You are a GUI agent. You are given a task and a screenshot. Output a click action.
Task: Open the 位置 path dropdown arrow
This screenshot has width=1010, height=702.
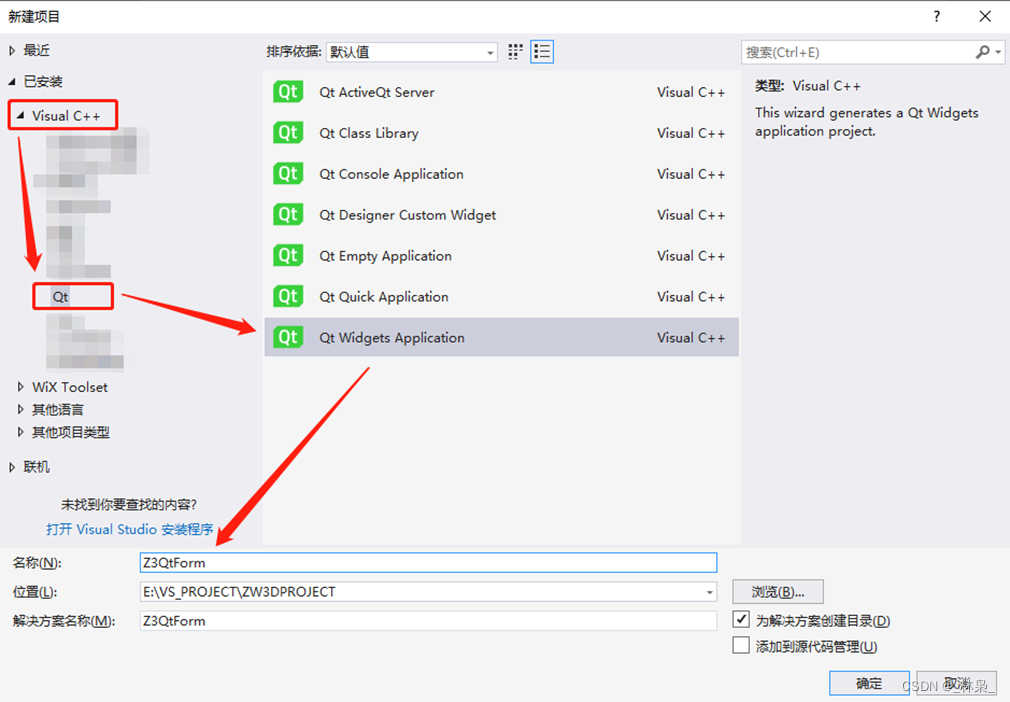tap(709, 592)
